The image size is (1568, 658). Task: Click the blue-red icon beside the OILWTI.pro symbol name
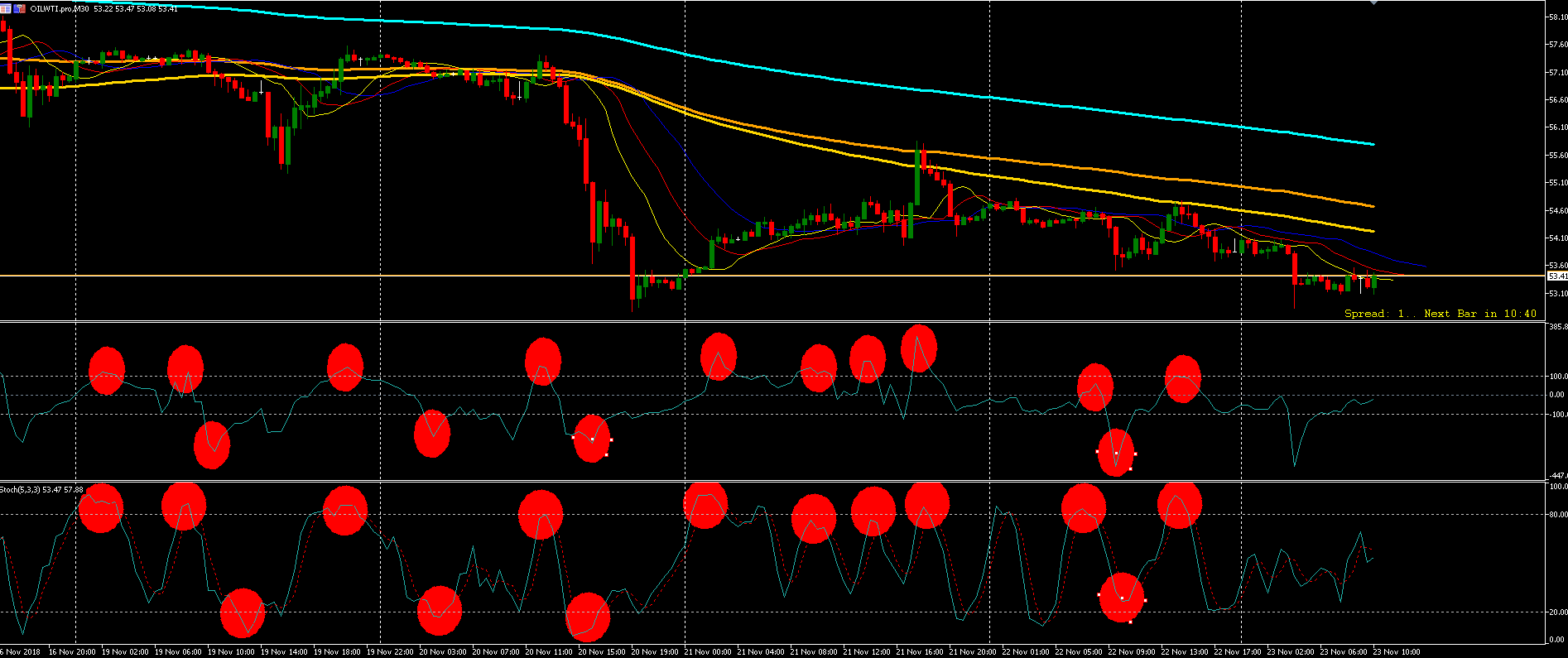19,8
